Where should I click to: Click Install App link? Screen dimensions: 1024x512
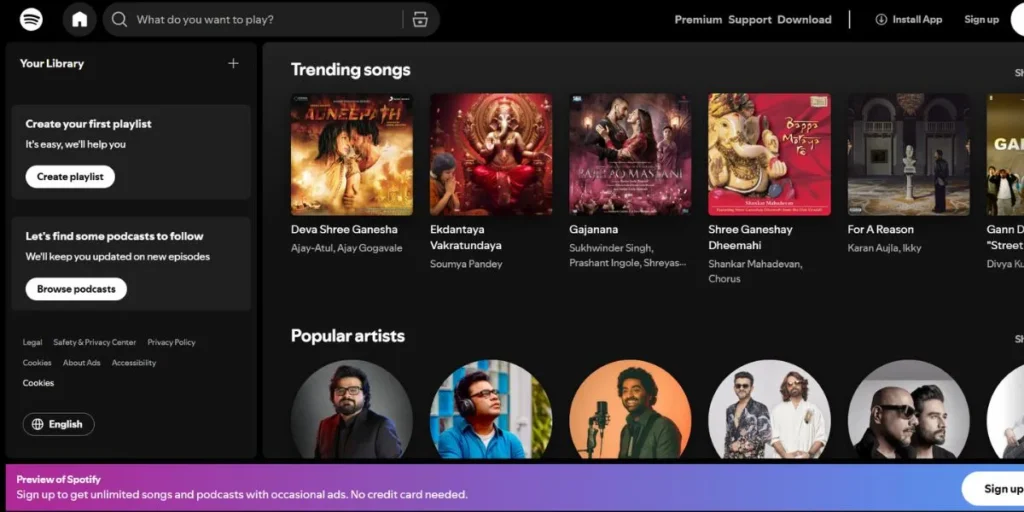[908, 20]
